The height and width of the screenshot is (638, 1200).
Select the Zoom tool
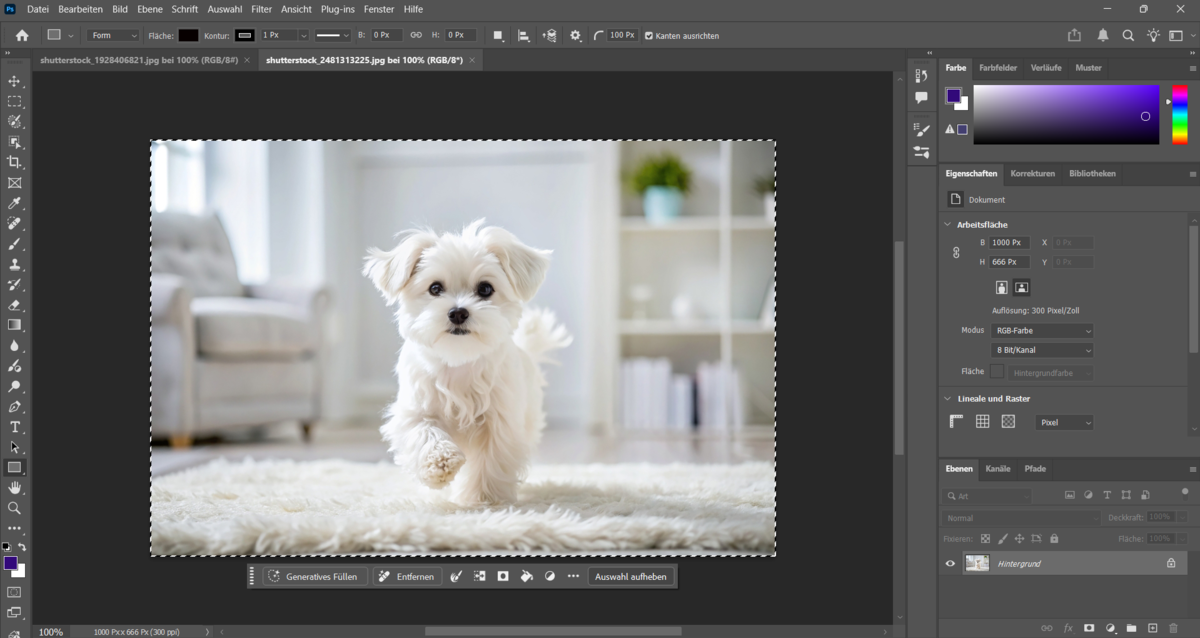[15, 509]
